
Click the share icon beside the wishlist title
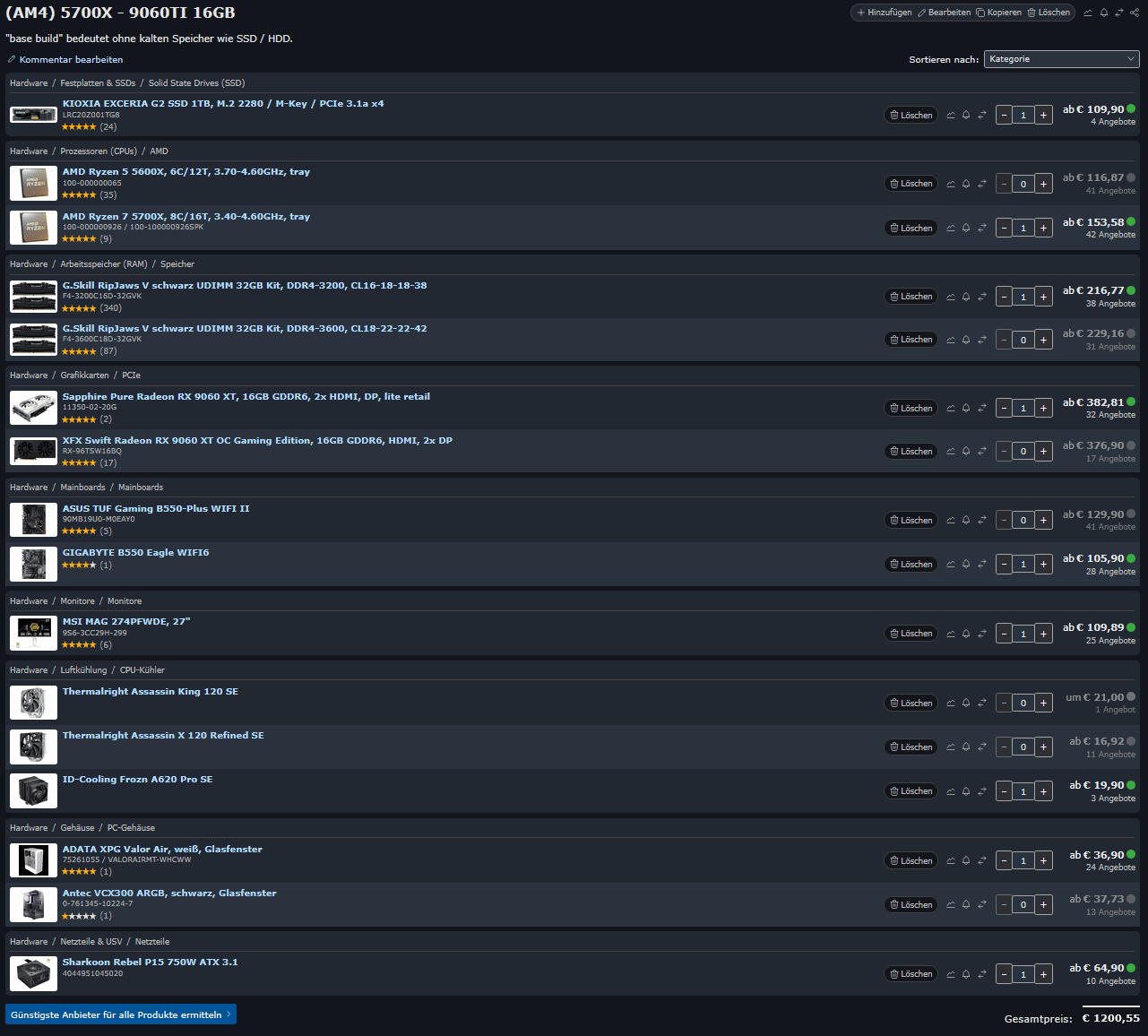click(1135, 13)
